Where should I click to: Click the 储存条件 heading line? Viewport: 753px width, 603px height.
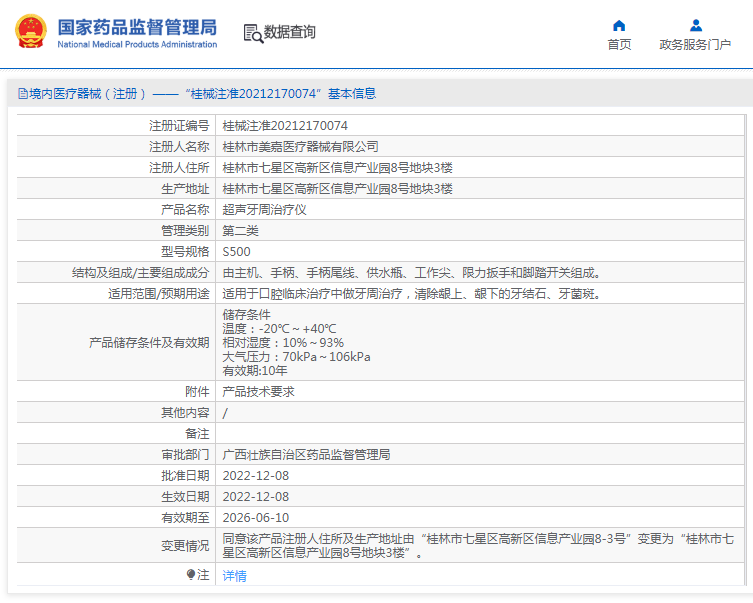[246, 315]
